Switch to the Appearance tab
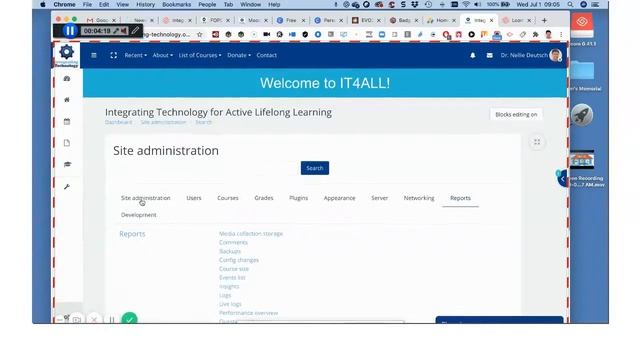640x360 pixels. [x=340, y=198]
